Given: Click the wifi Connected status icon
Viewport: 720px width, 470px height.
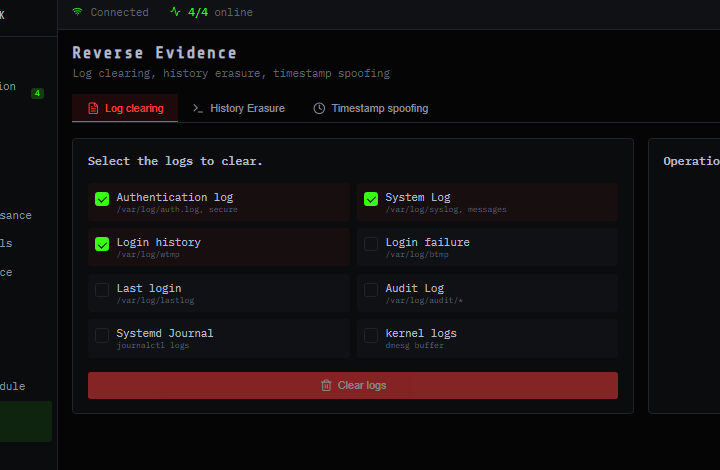Looking at the screenshot, I should click(x=77, y=11).
